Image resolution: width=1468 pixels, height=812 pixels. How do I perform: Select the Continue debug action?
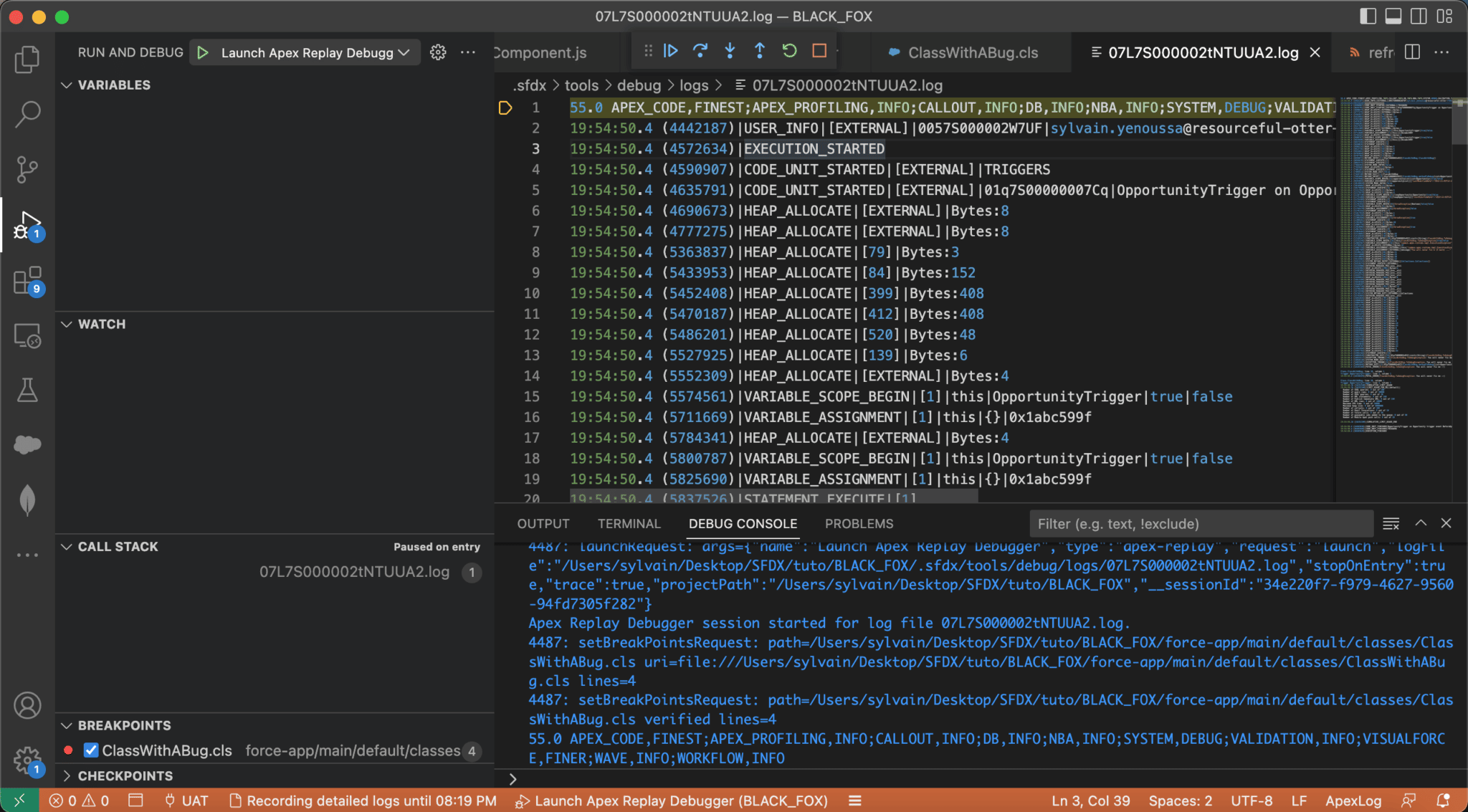[x=669, y=51]
